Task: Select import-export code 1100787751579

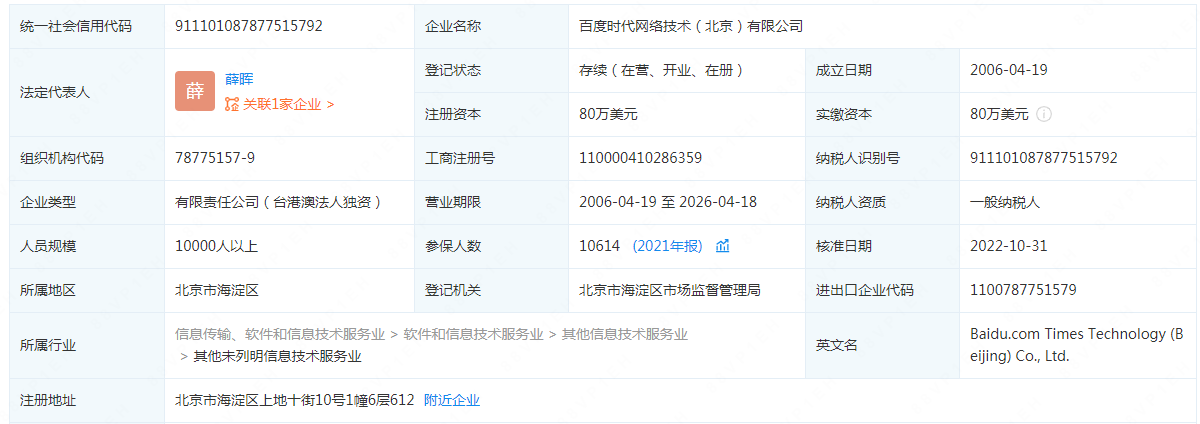Action: tap(1023, 290)
